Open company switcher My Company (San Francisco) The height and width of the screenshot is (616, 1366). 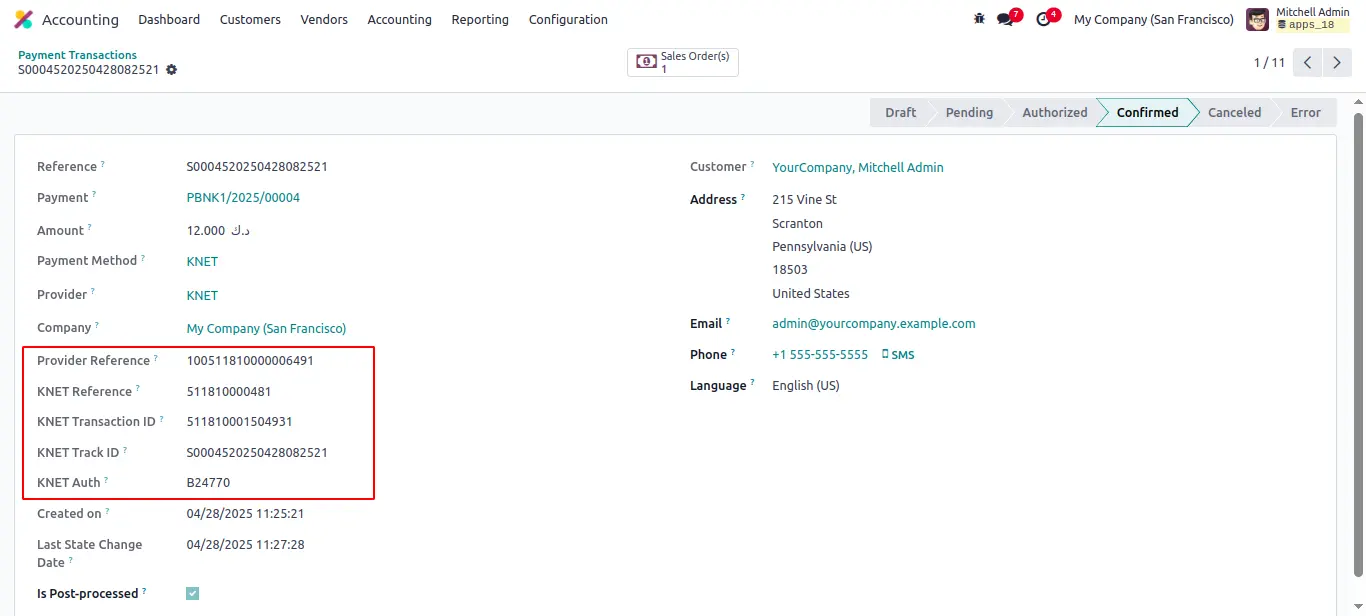[x=1153, y=19]
